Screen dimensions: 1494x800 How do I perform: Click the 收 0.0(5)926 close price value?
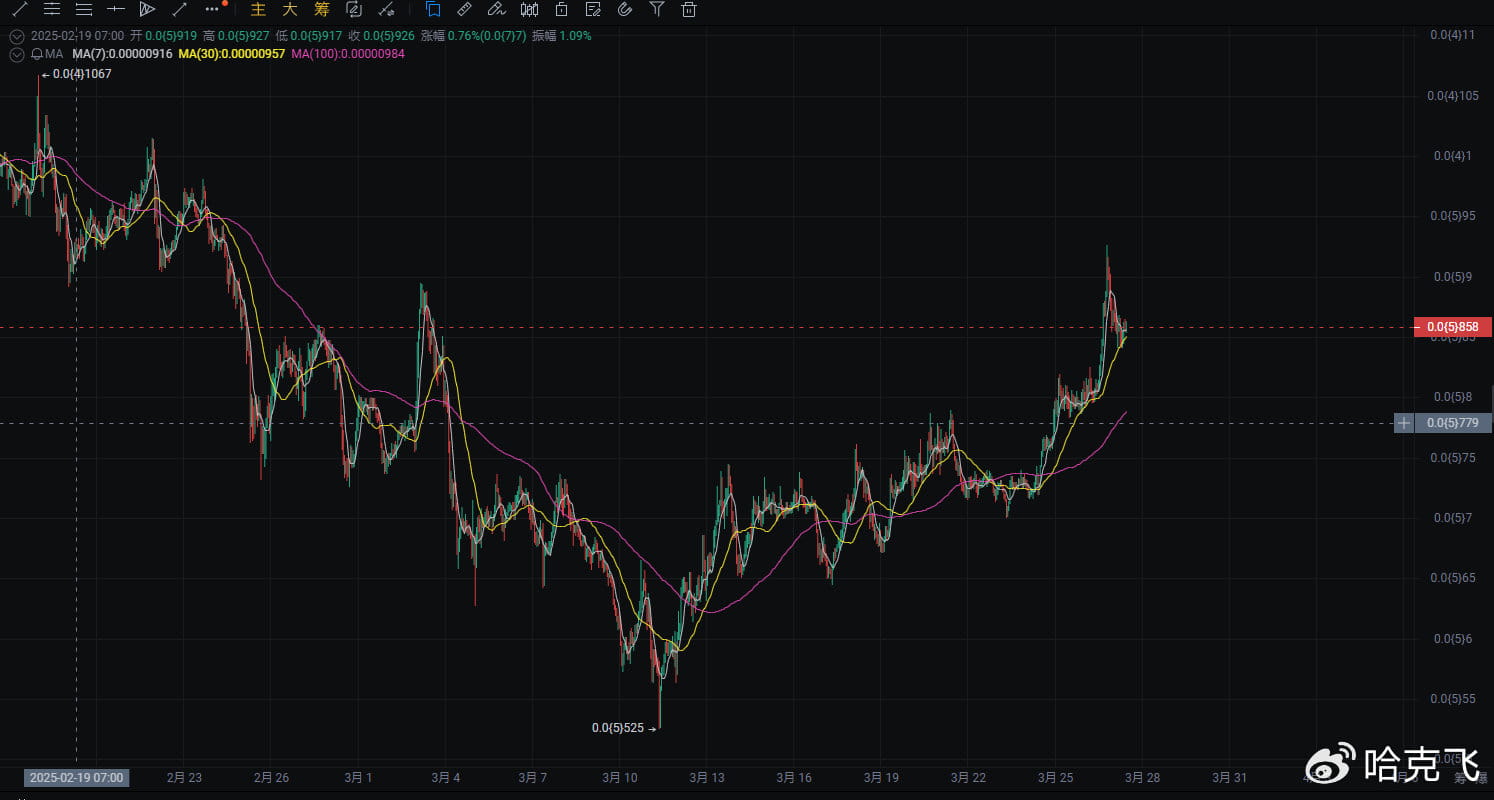point(381,36)
